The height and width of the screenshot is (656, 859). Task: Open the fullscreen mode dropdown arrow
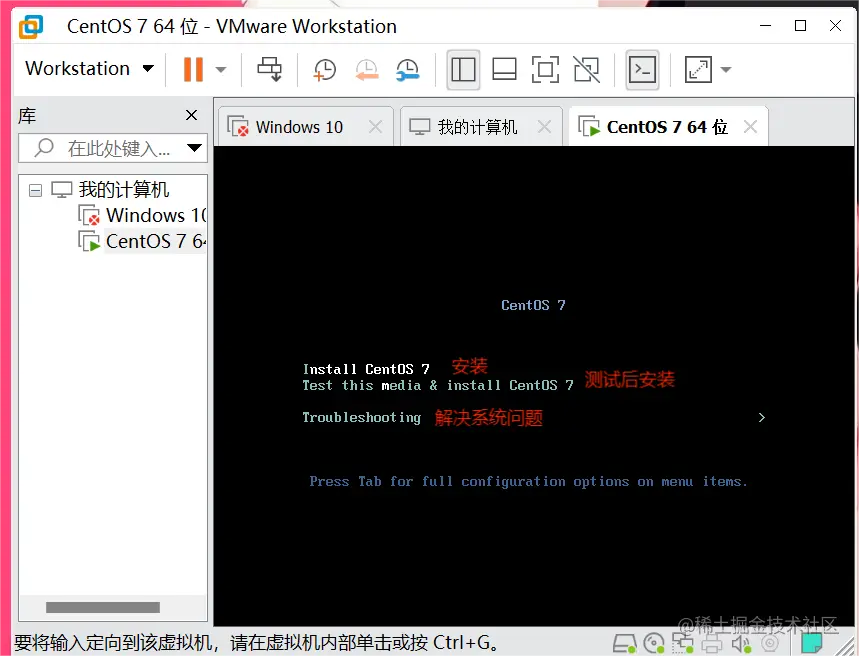[726, 70]
